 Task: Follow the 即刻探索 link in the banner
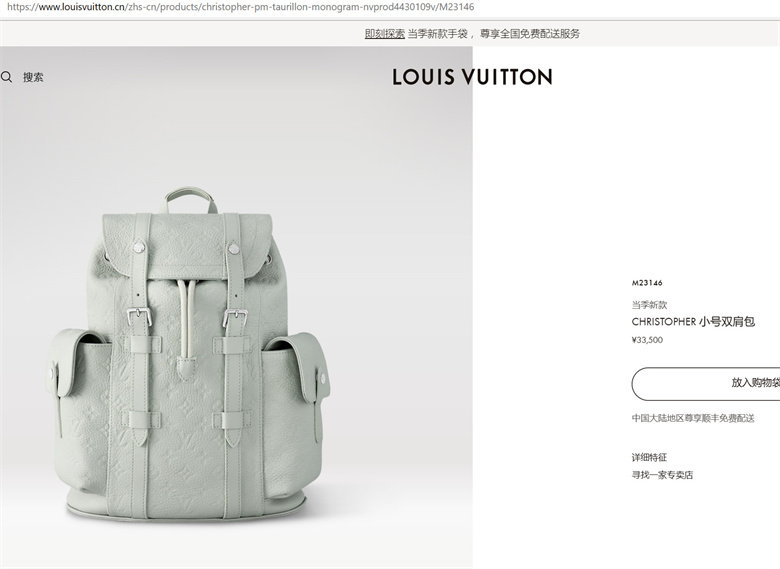coord(385,34)
